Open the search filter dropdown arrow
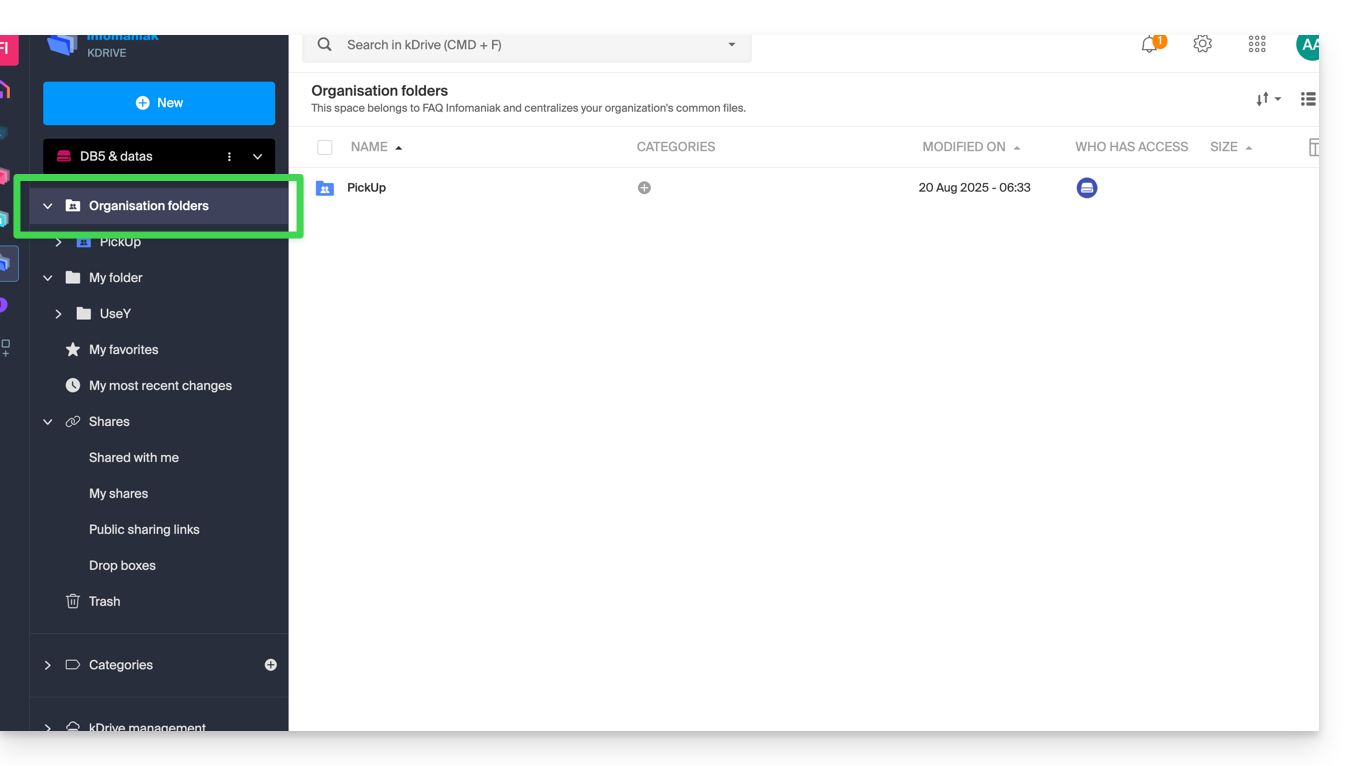1354x766 pixels. (732, 45)
